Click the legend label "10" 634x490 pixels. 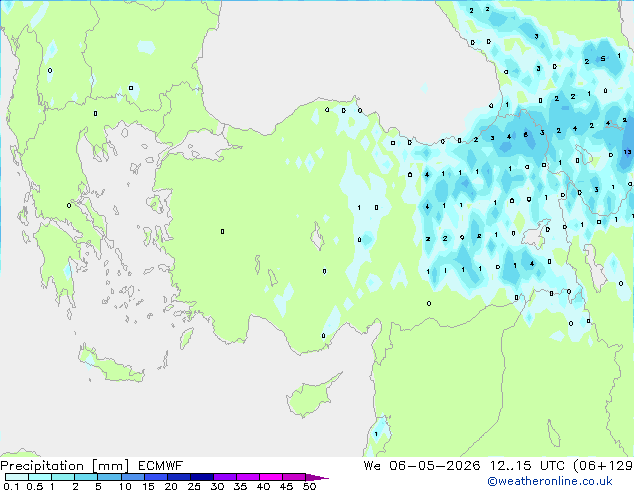[125, 486]
